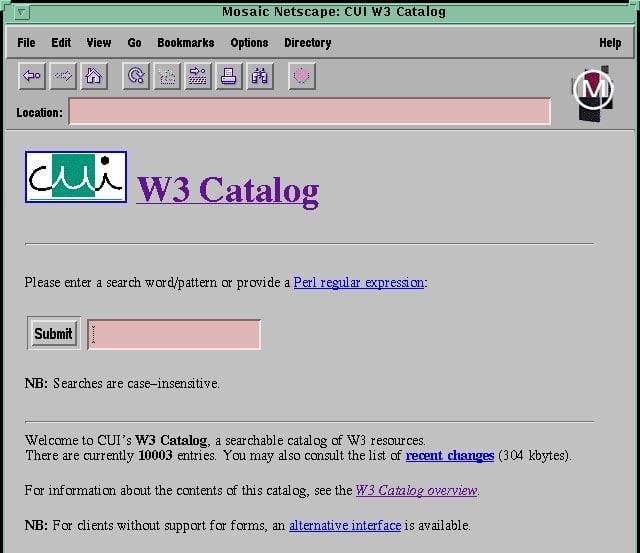Image resolution: width=640 pixels, height=553 pixels.
Task: Click the 'Searches are case-insensitive.' note
Action: pyautogui.click(x=136, y=384)
